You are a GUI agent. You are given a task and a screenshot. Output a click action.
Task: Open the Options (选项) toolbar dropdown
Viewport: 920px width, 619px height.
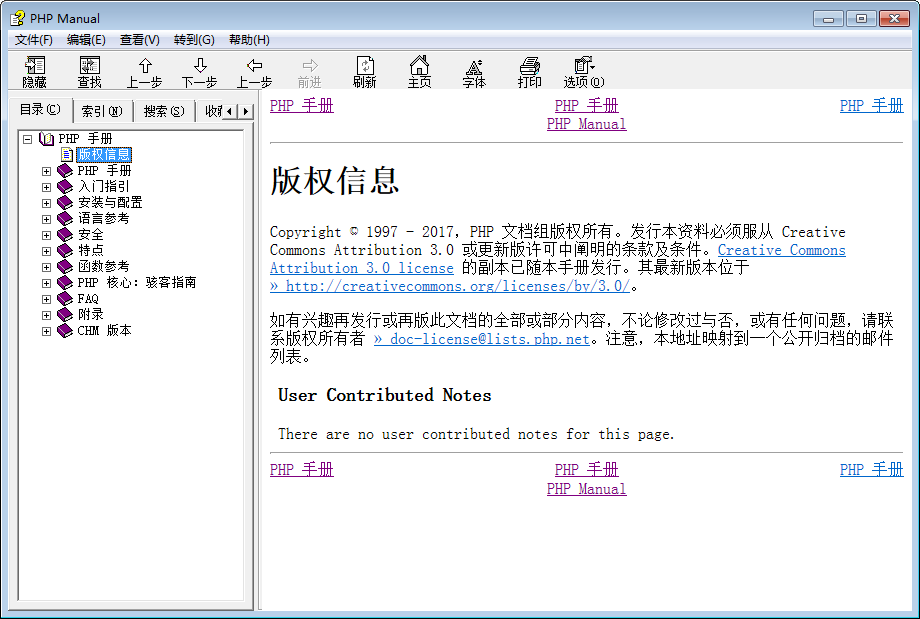[x=584, y=66]
